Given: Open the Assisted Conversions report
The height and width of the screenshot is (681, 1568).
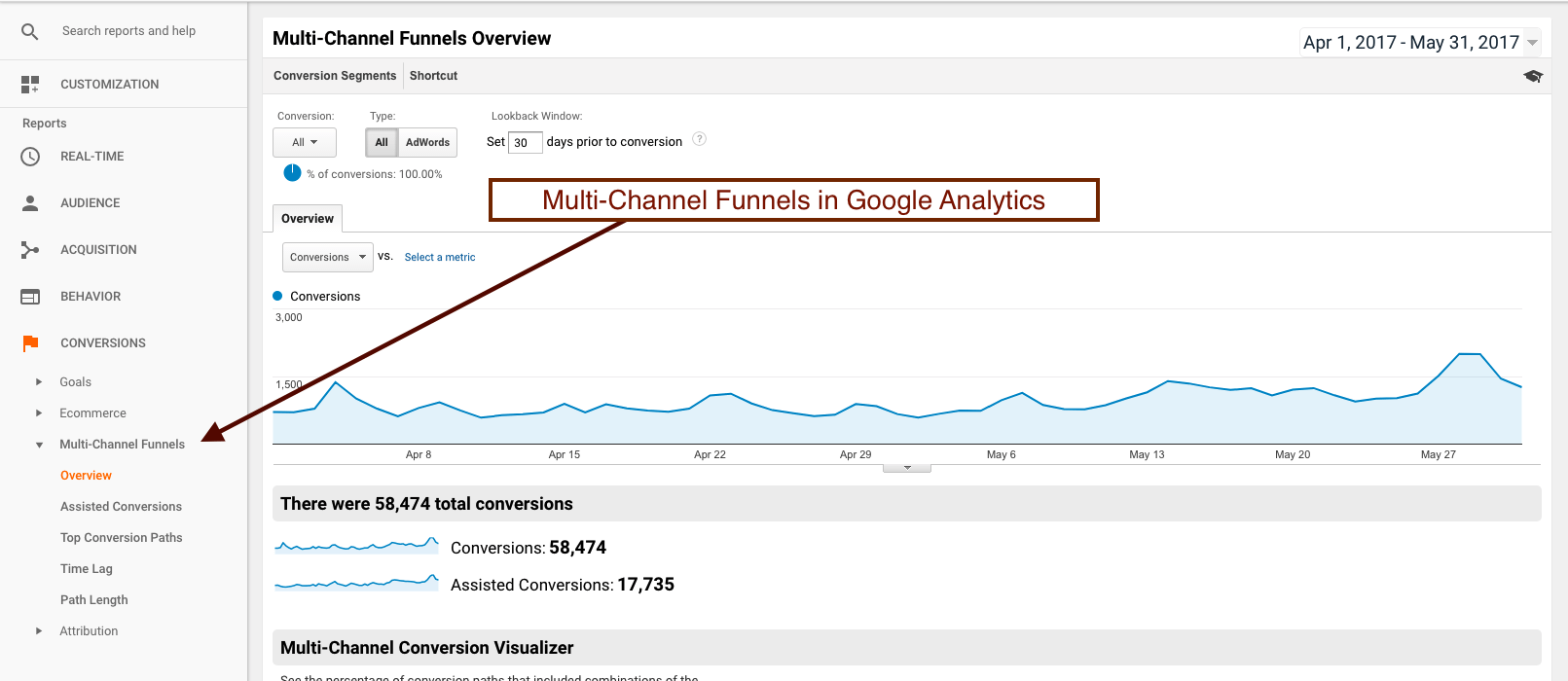Looking at the screenshot, I should [x=121, y=507].
